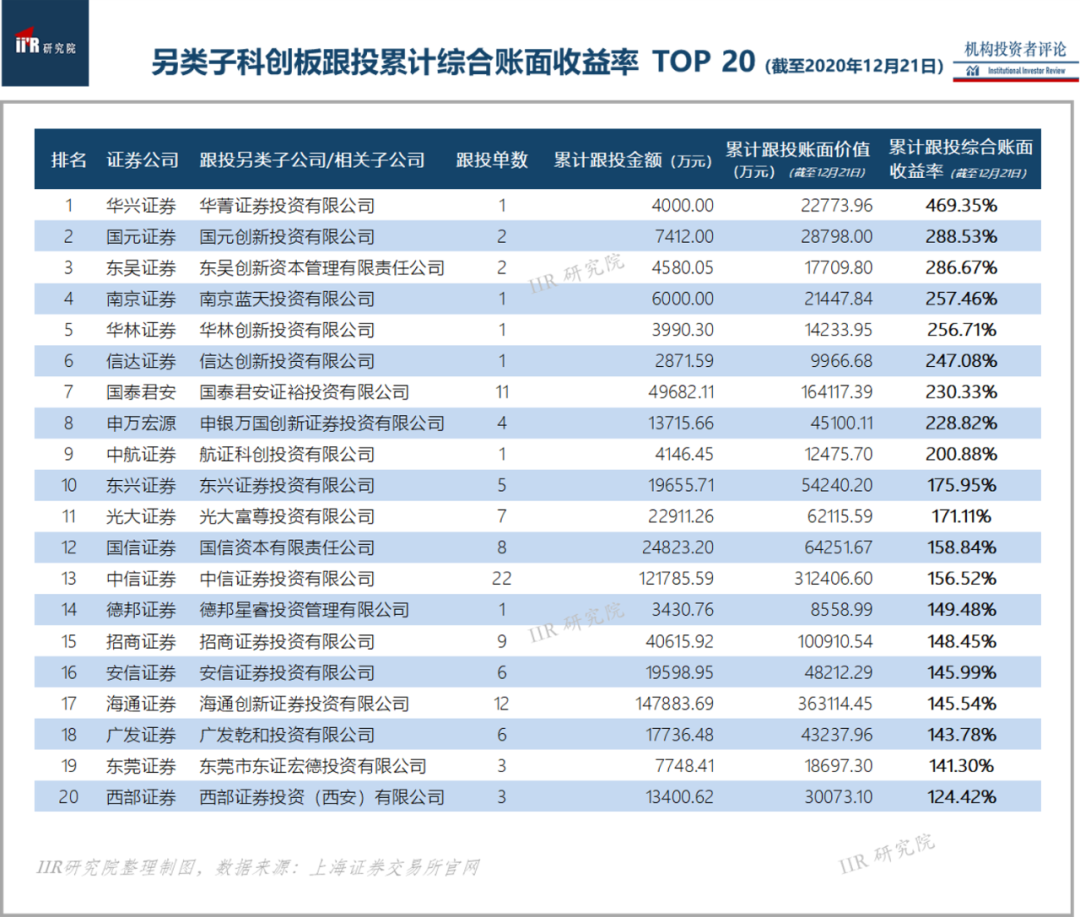The height and width of the screenshot is (917, 1080).
Task: Click the 信达证券 cell
Action: 141,360
